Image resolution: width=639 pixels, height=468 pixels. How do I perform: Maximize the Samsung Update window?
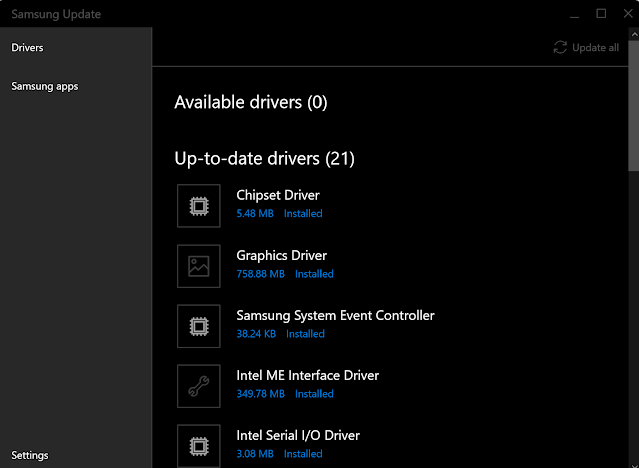pos(601,14)
